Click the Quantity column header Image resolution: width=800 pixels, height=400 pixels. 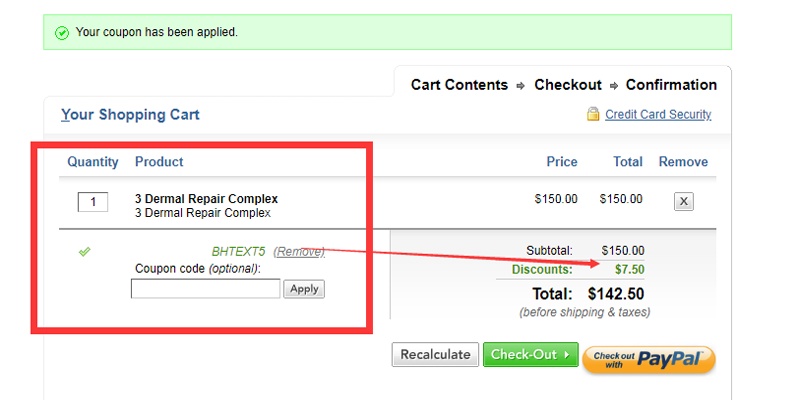(x=93, y=162)
